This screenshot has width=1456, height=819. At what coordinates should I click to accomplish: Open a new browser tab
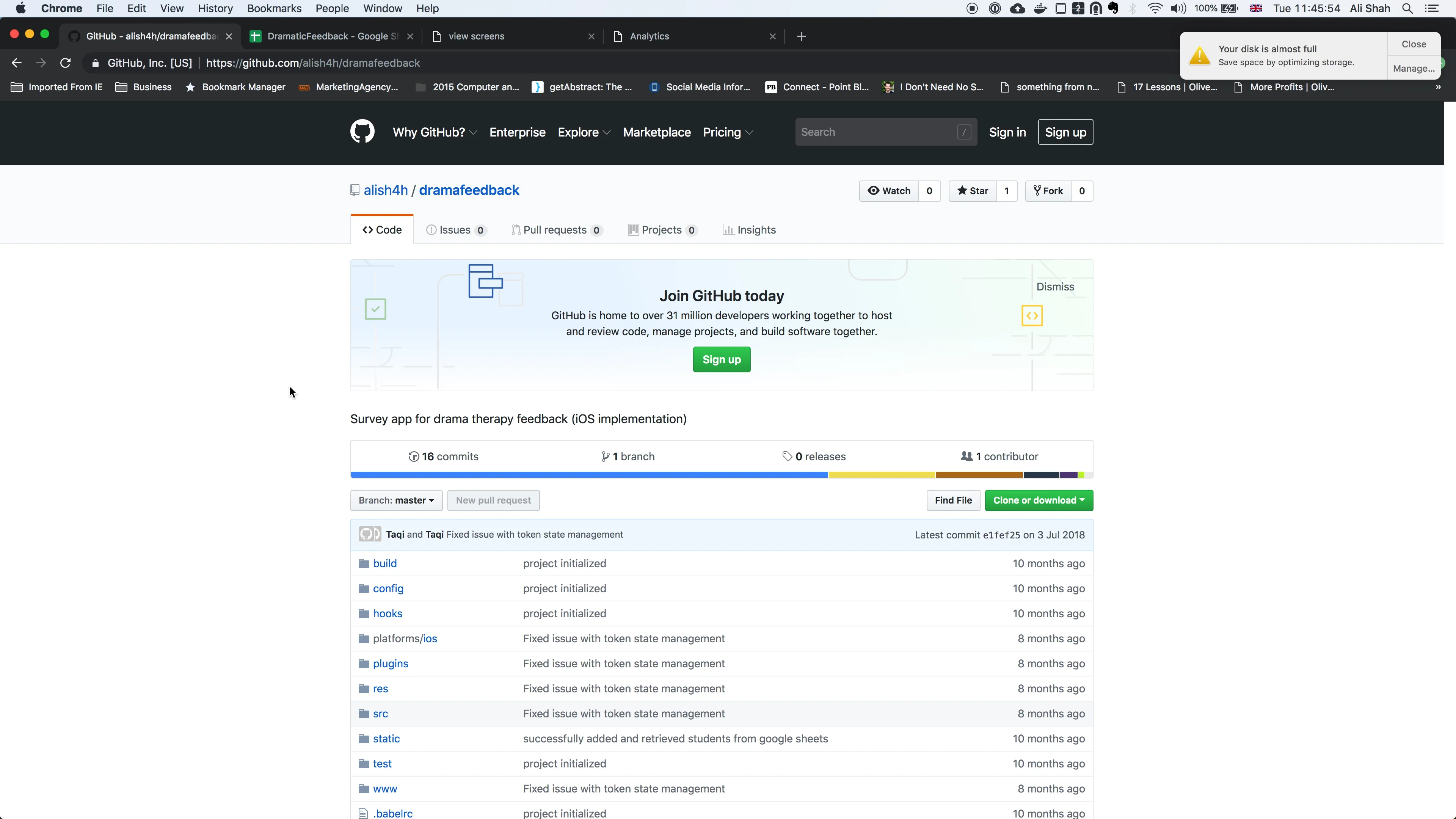click(801, 36)
